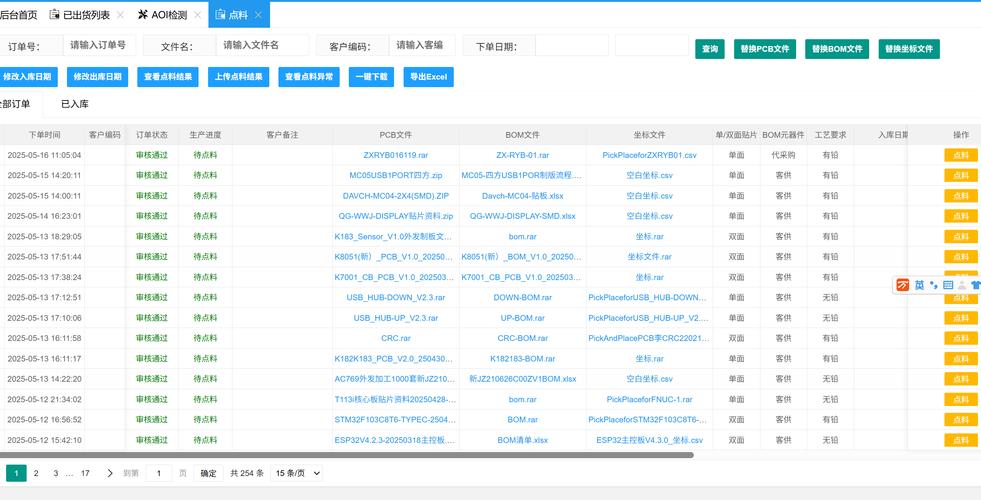The image size is (981, 500).
Task: Toggle the 英 language mode in input bar
Action: pos(919,285)
